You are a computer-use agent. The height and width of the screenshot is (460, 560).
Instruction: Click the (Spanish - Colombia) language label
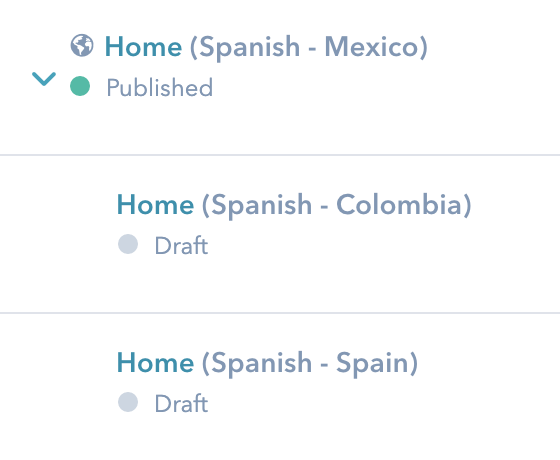(337, 206)
